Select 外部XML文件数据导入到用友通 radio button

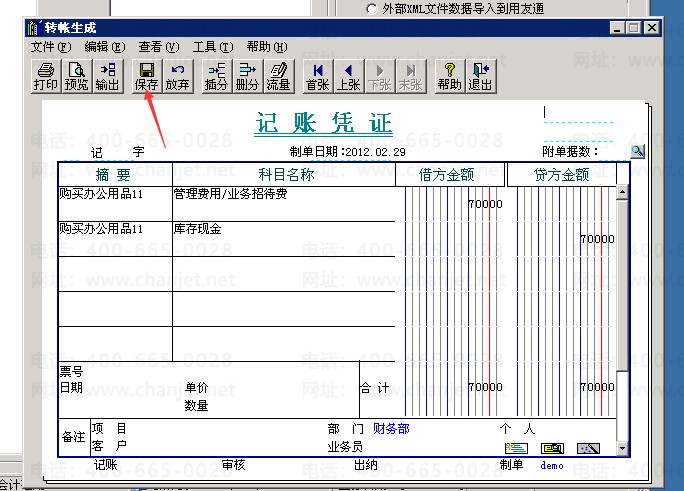point(372,9)
